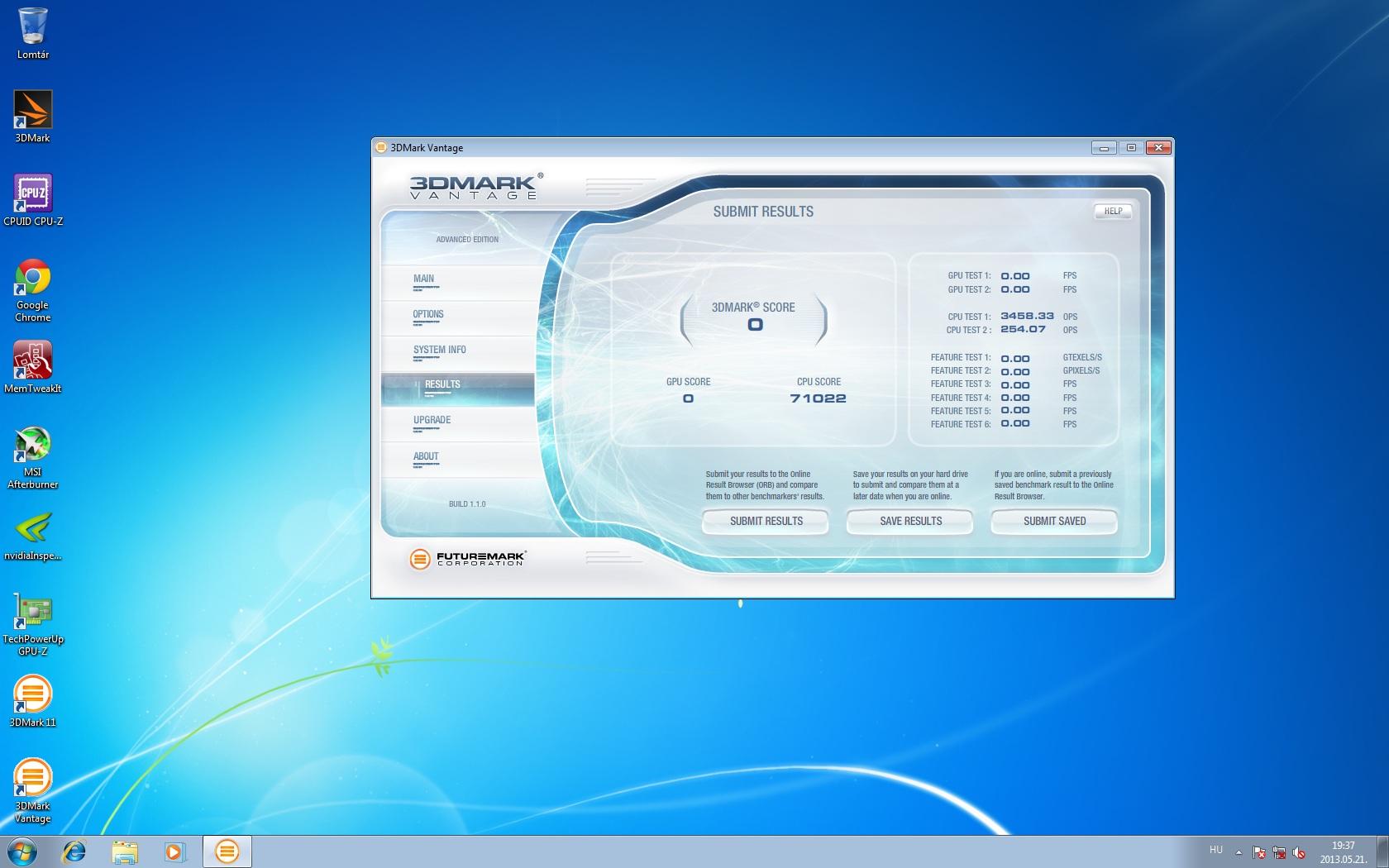Click the Action Center flag tray icon
1389x868 pixels.
click(1259, 852)
